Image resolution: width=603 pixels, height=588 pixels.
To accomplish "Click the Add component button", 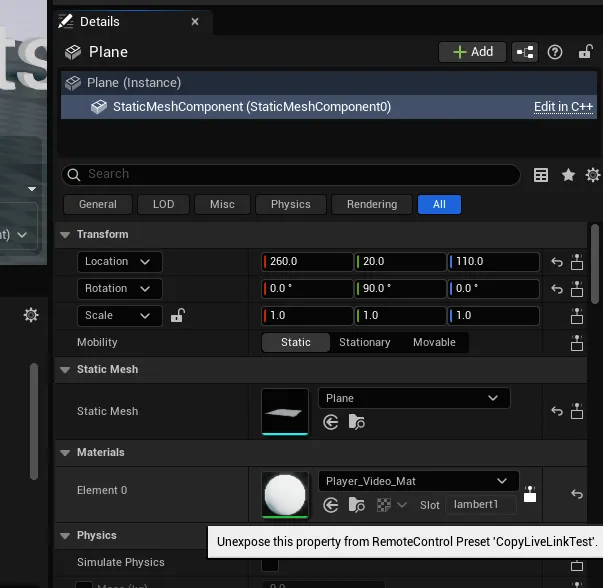I will (x=472, y=52).
